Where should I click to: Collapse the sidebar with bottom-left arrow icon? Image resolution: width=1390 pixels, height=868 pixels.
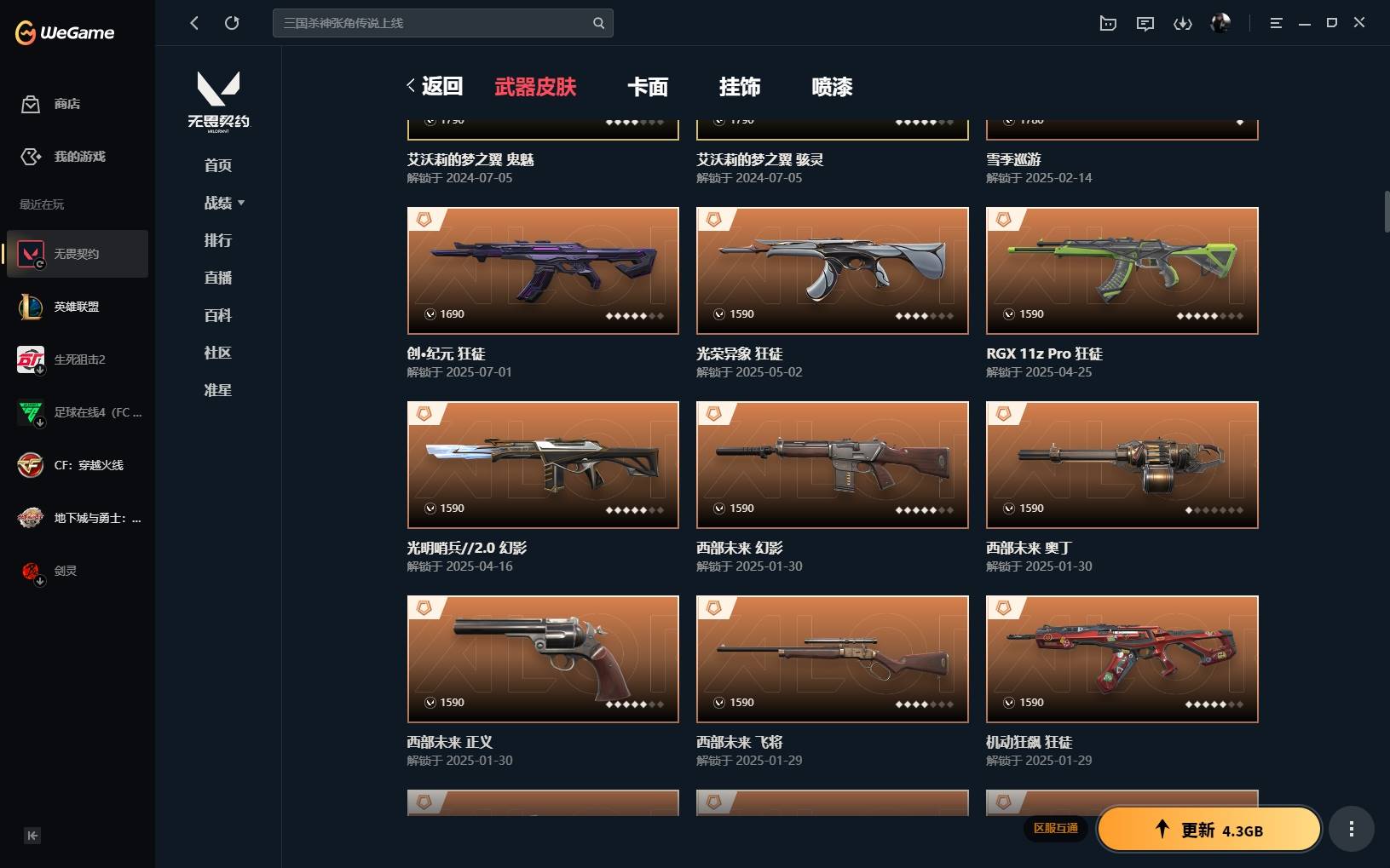pos(32,836)
